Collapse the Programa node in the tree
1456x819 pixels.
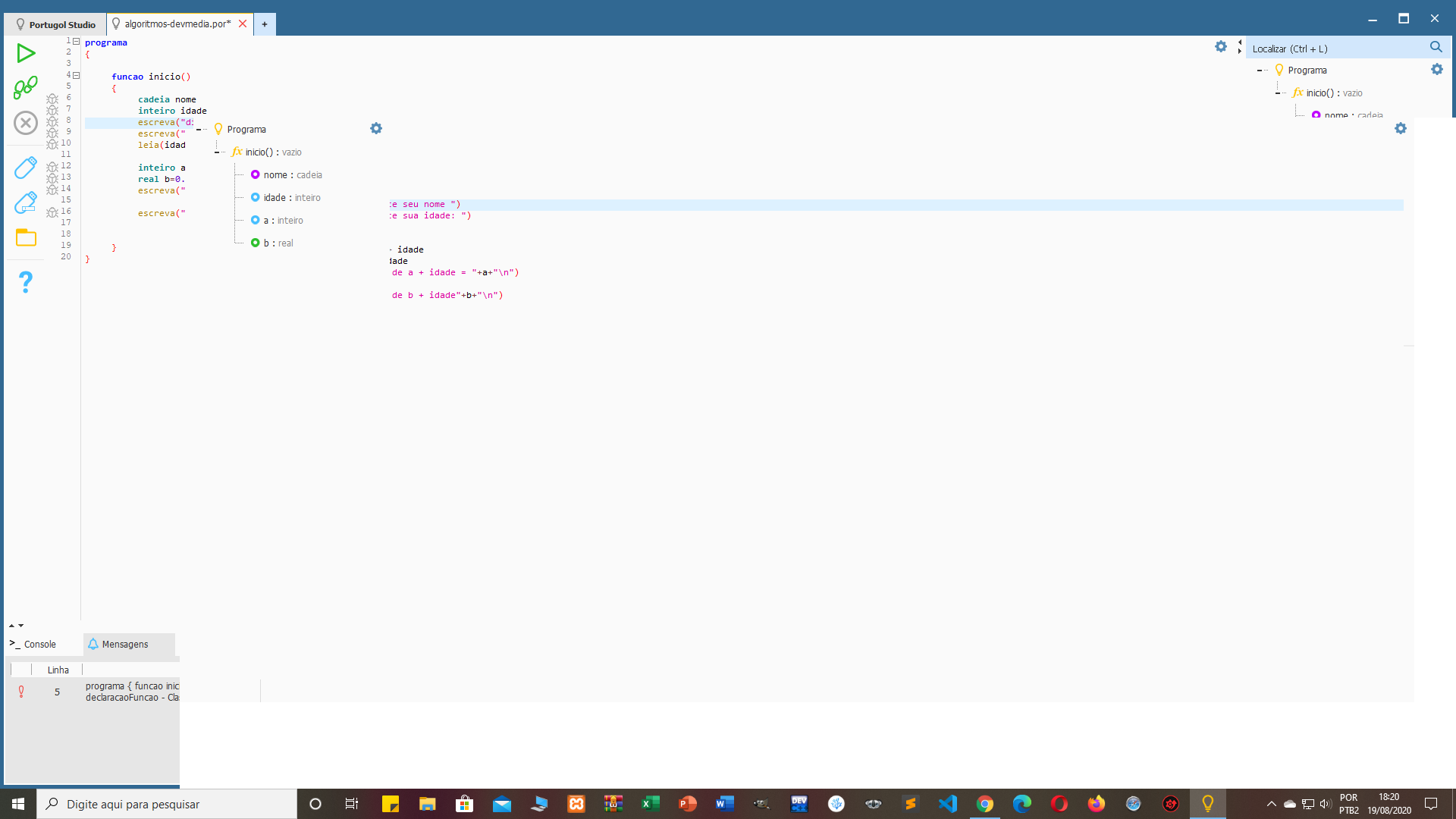pos(1261,70)
